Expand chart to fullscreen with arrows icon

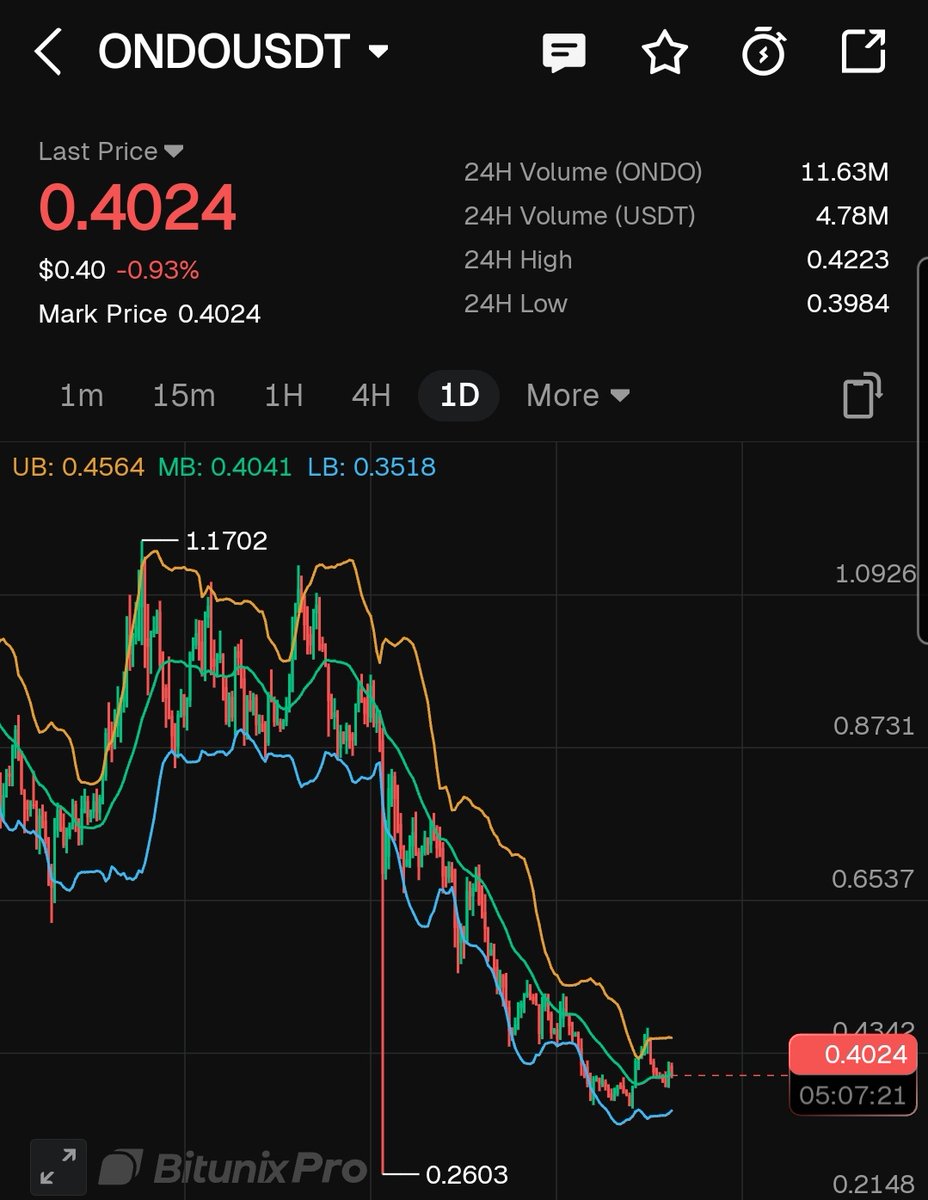point(58,1167)
